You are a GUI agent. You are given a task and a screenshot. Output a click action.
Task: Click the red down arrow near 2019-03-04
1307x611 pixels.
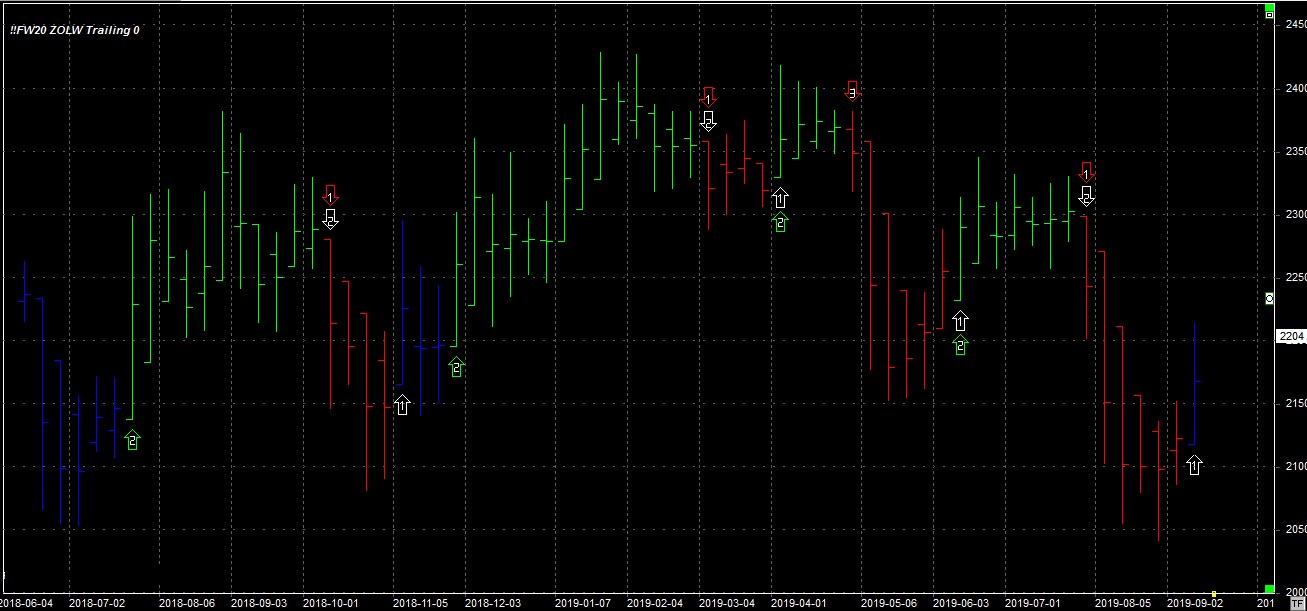(708, 96)
